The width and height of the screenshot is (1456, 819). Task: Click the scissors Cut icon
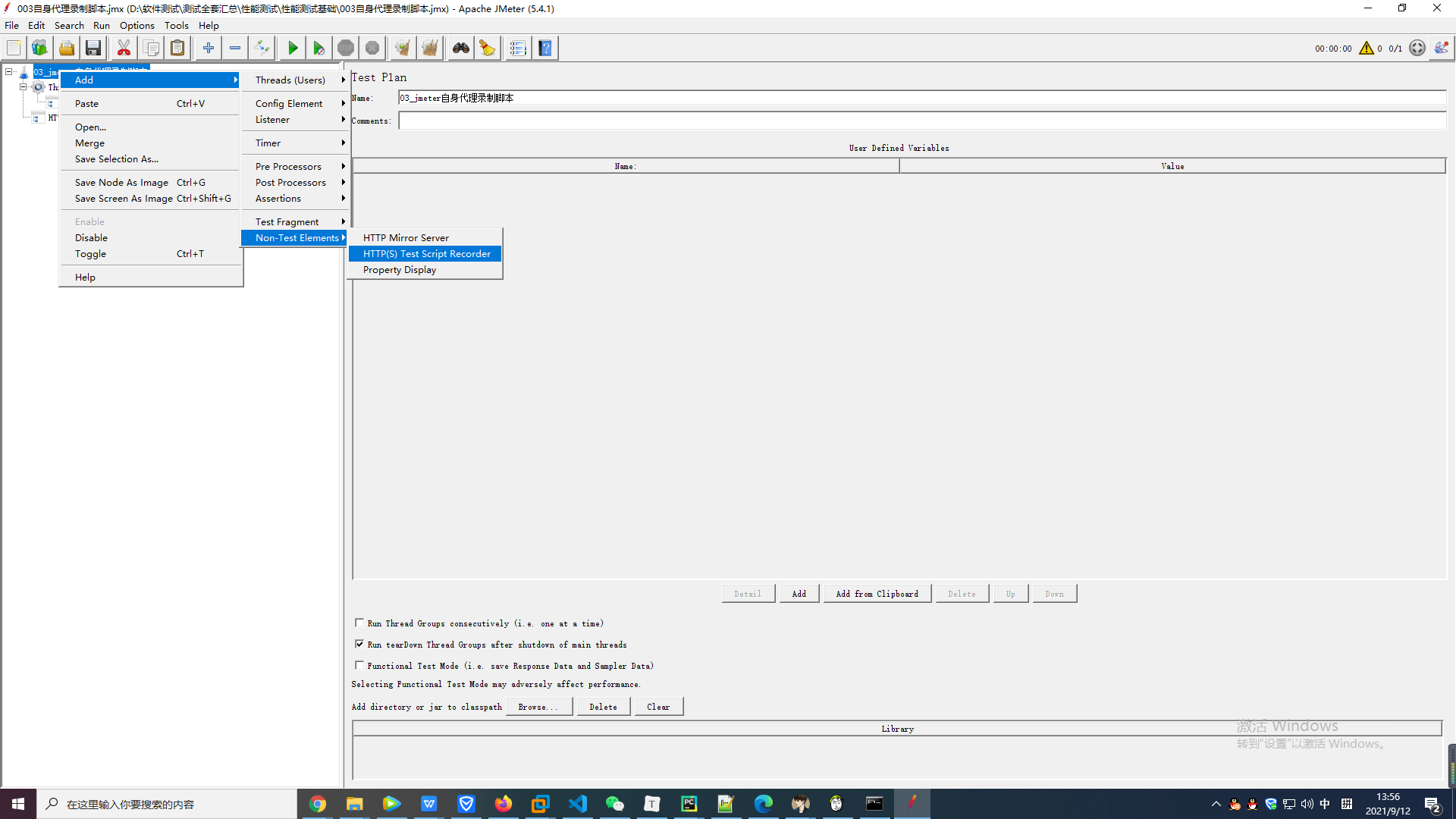click(x=124, y=49)
